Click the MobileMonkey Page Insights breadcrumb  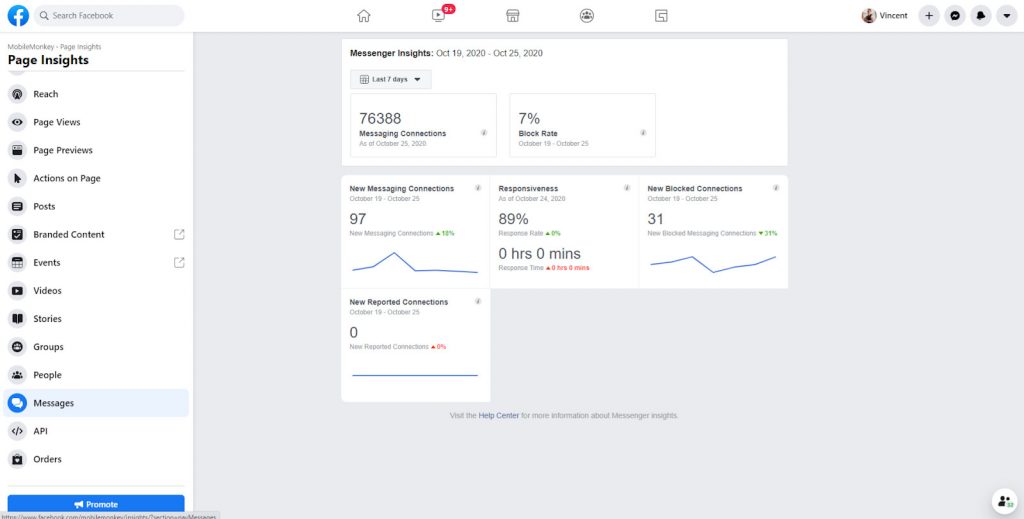coord(54,47)
